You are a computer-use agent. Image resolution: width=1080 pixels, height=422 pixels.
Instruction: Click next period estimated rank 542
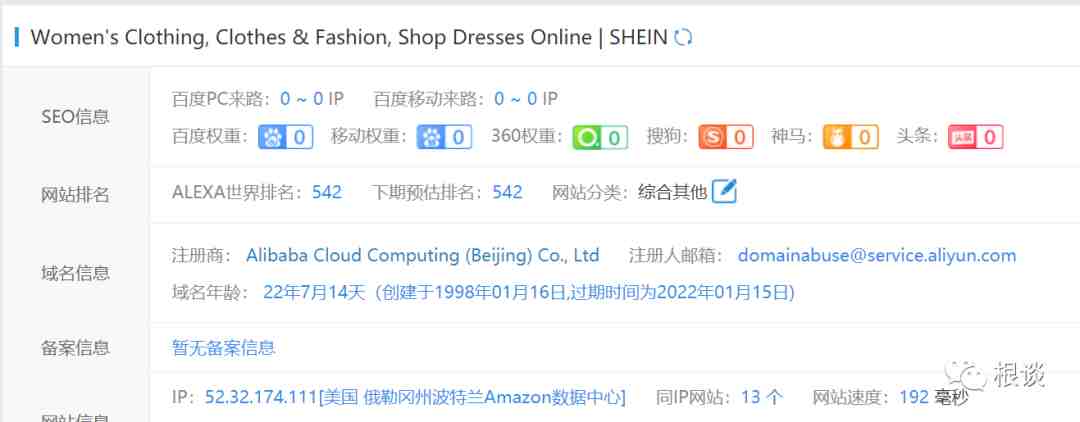click(507, 192)
